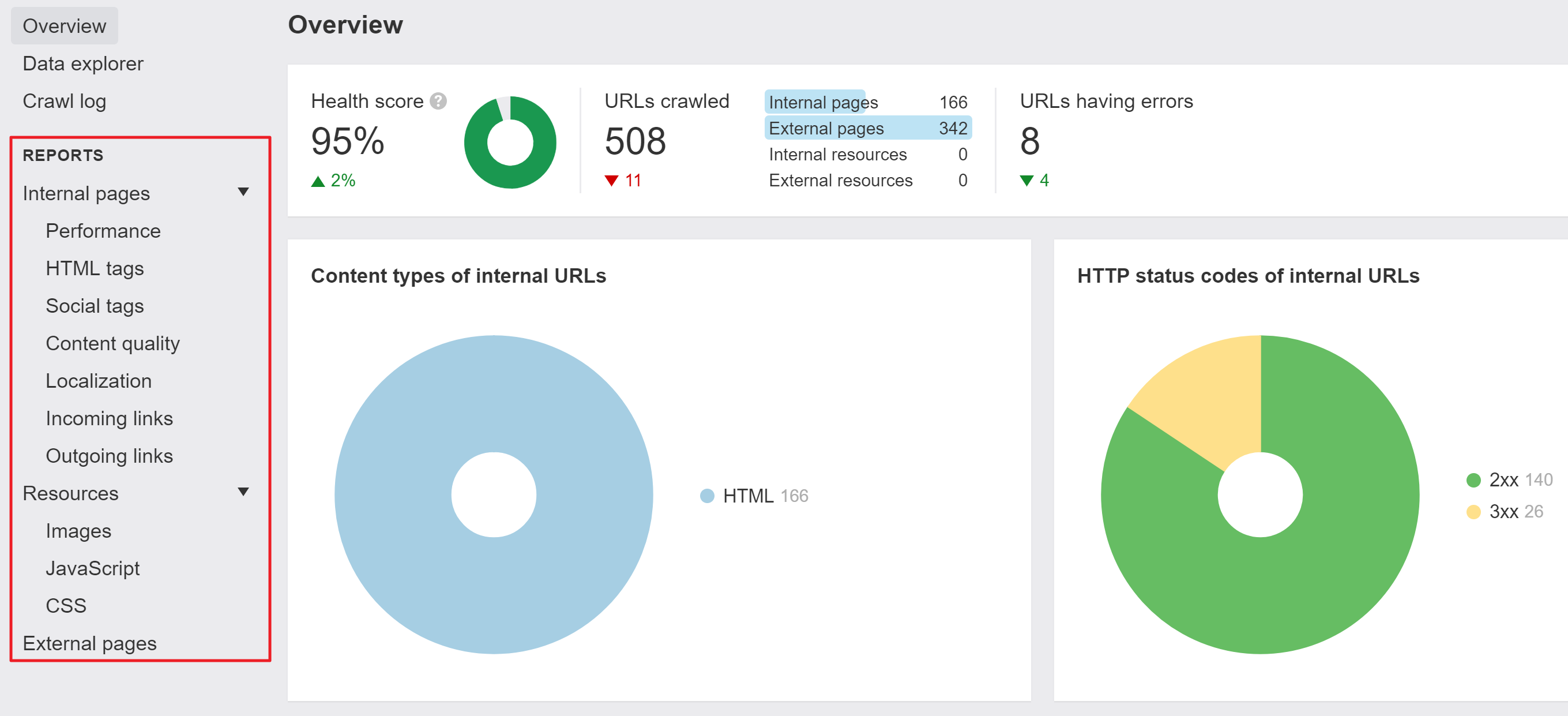Open the Overview sidebar item
The width and height of the screenshot is (1568, 716).
click(65, 26)
